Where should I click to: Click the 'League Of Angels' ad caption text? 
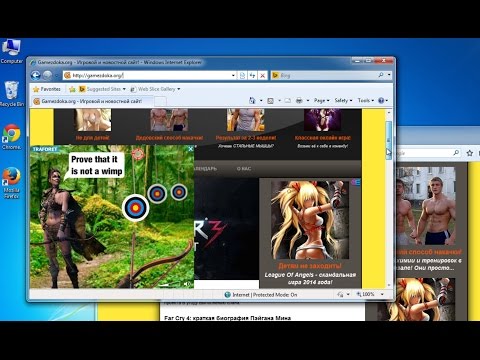pyautogui.click(x=310, y=278)
